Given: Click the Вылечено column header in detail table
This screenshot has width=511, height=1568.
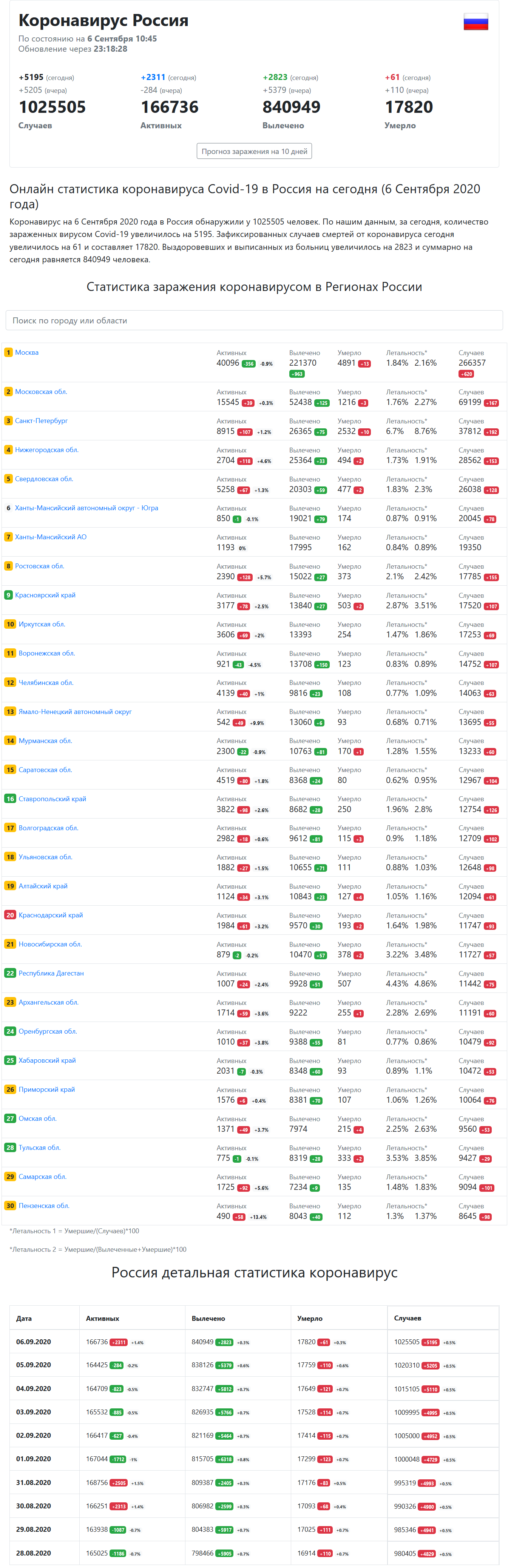Looking at the screenshot, I should point(208,1318).
